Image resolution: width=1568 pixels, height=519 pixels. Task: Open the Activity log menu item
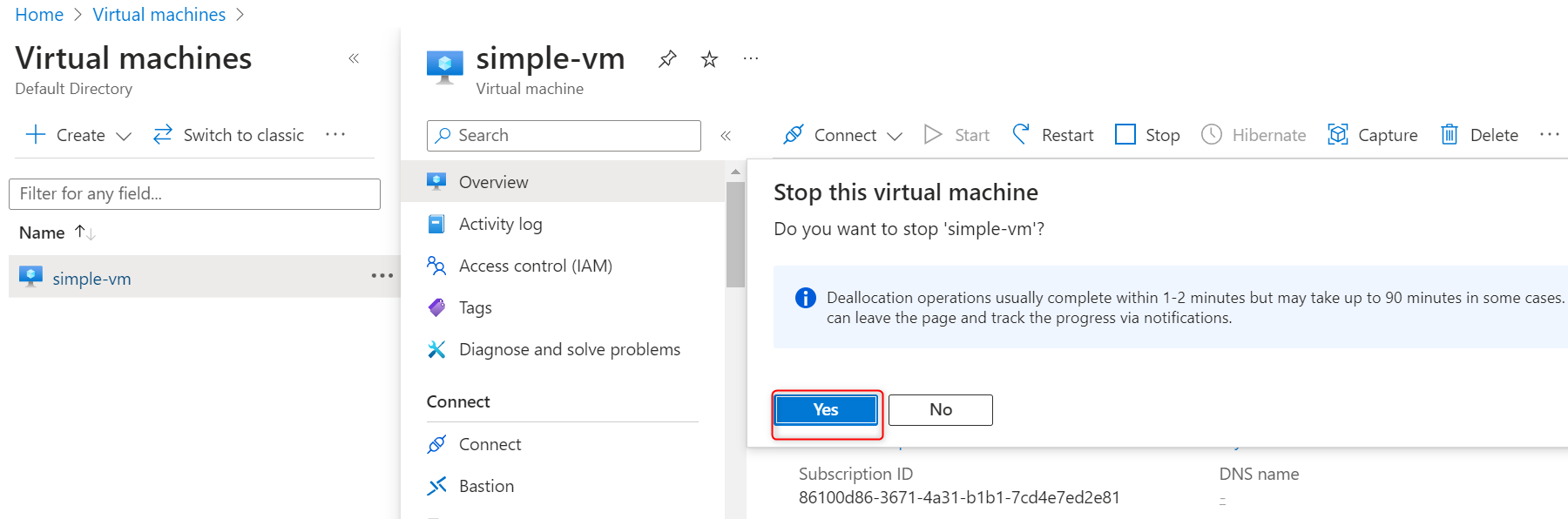(x=500, y=224)
